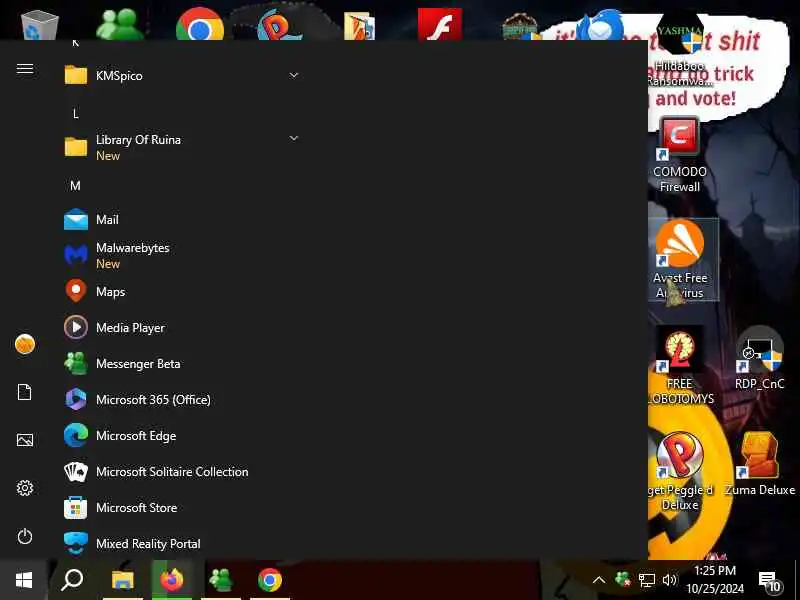Image resolution: width=800 pixels, height=600 pixels.
Task: Open the Library Of Ruina folder
Action: tap(181, 147)
